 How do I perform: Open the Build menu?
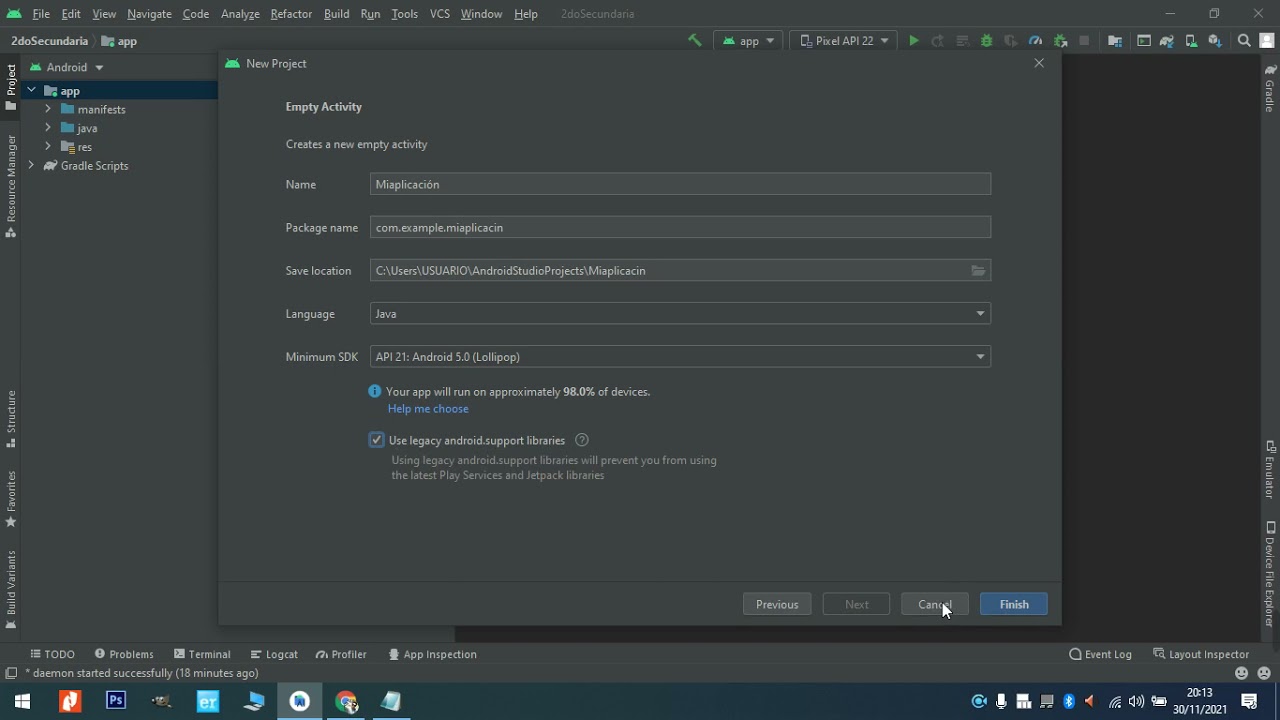[x=336, y=14]
